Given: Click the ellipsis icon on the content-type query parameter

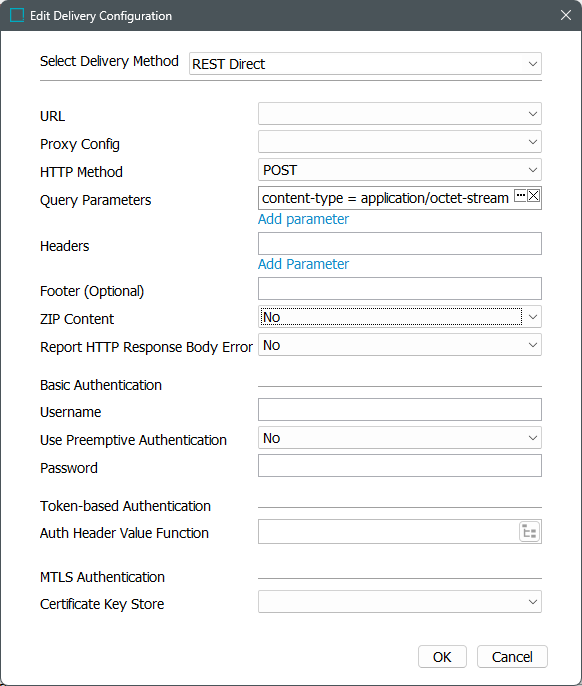Looking at the screenshot, I should [520, 196].
